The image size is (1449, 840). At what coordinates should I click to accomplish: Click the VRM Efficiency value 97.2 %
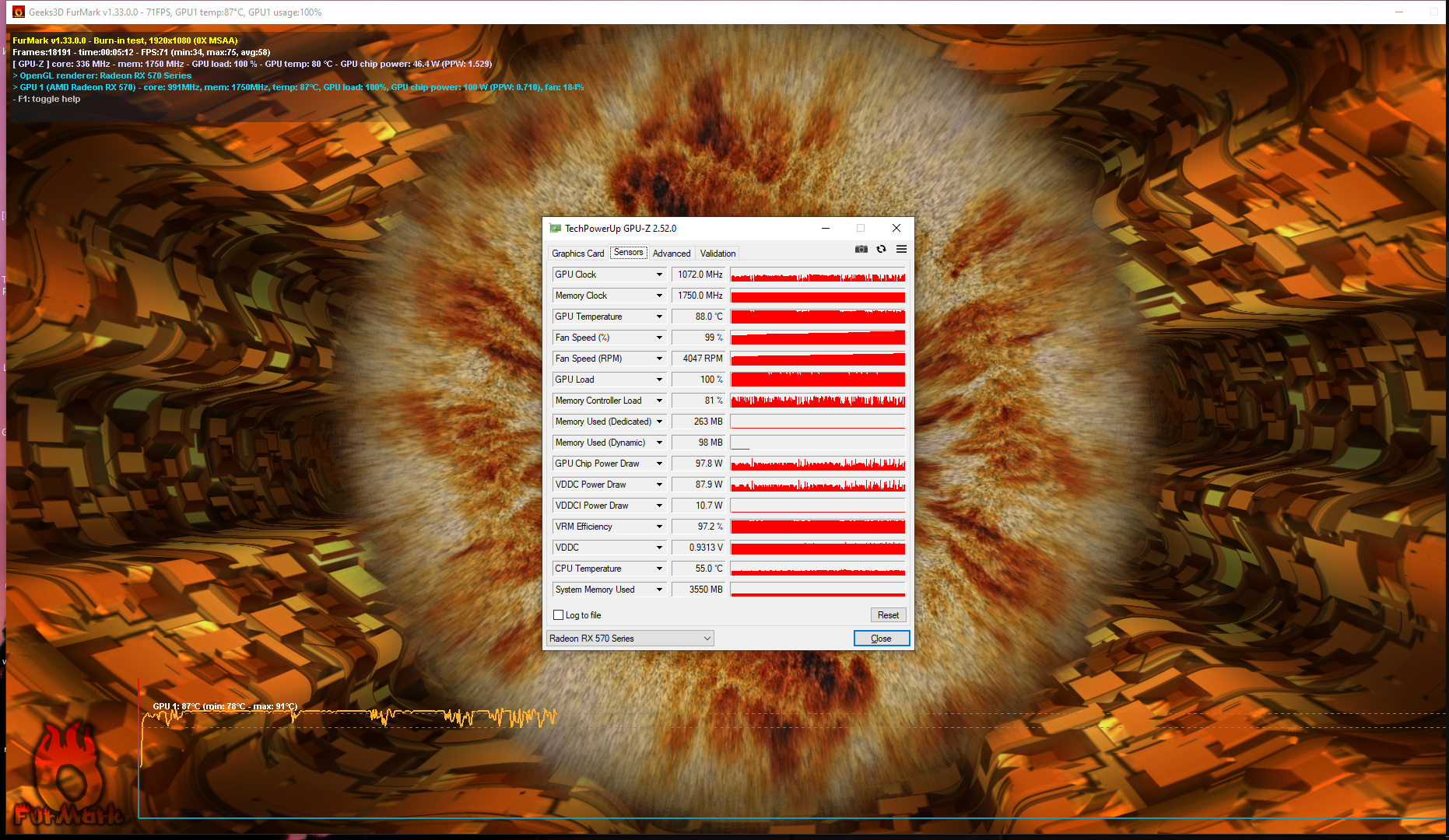point(699,527)
